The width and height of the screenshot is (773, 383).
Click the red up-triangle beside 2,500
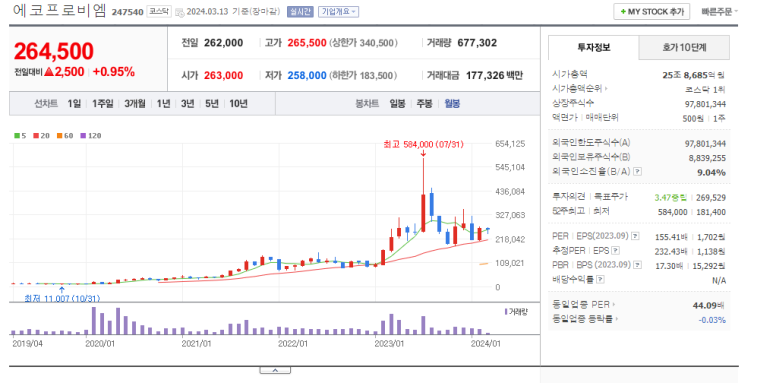(x=49, y=72)
